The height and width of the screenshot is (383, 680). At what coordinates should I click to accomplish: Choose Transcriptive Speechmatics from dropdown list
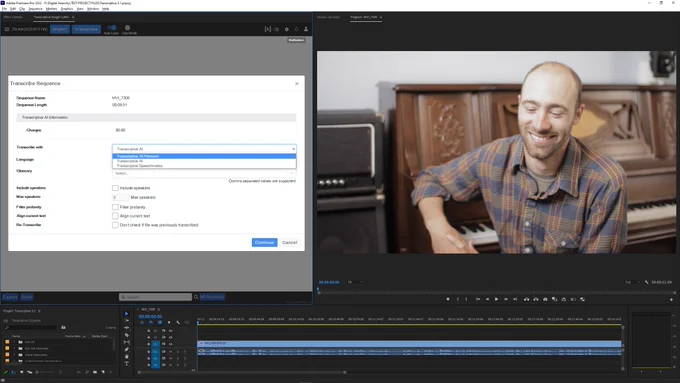[204, 166]
